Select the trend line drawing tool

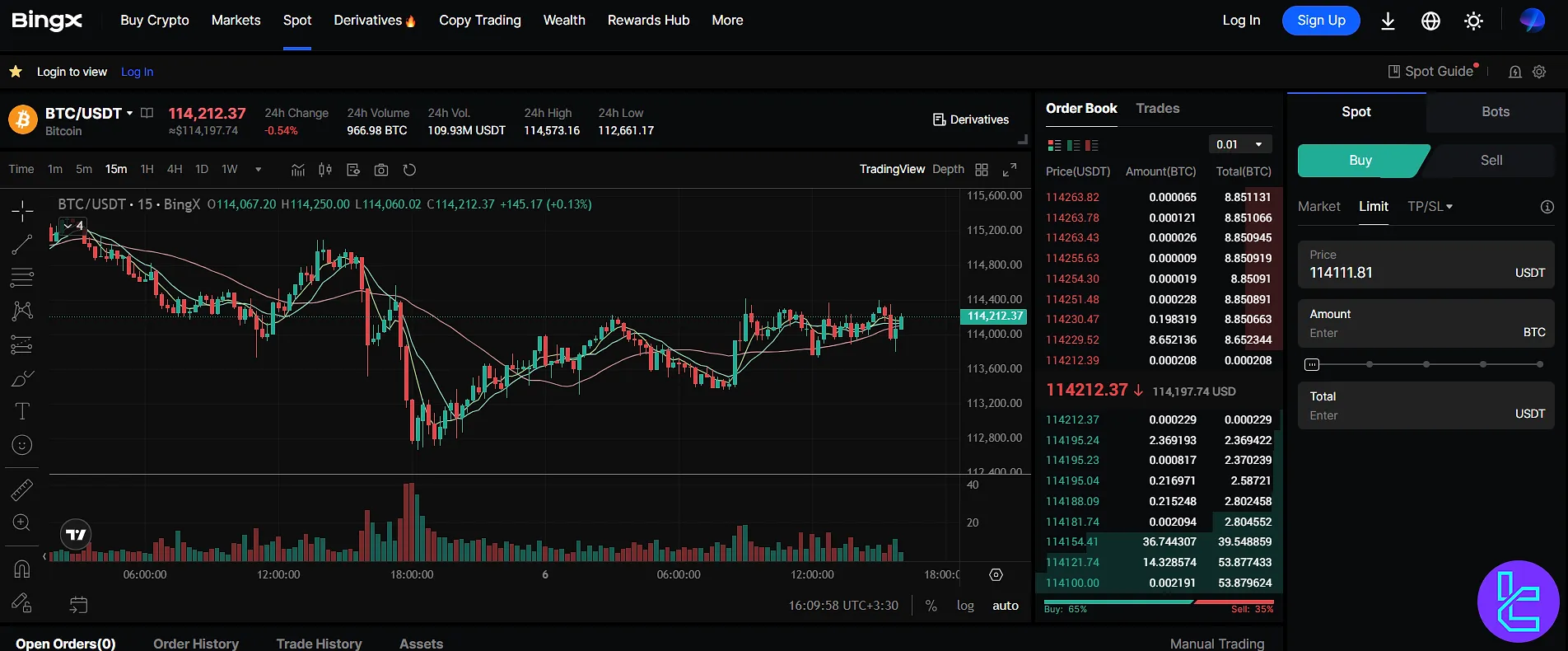pyautogui.click(x=22, y=244)
